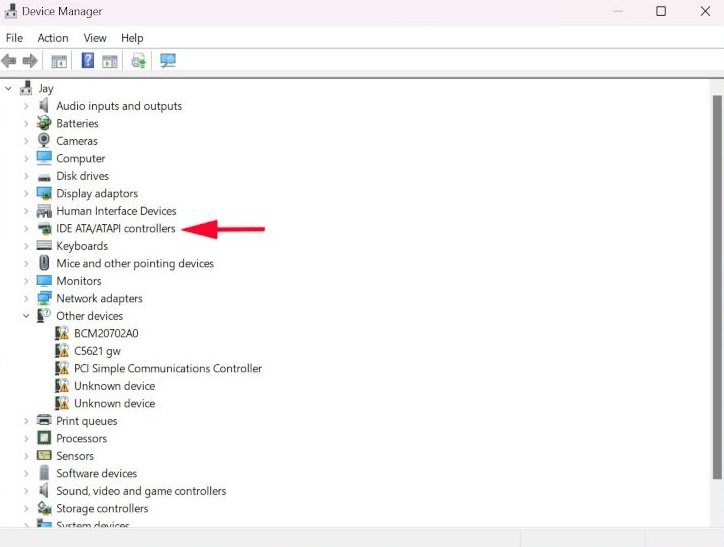Viewport: 724px width, 547px height.
Task: Click the Show/Hide Action Pane toolbar icon
Action: click(x=110, y=61)
